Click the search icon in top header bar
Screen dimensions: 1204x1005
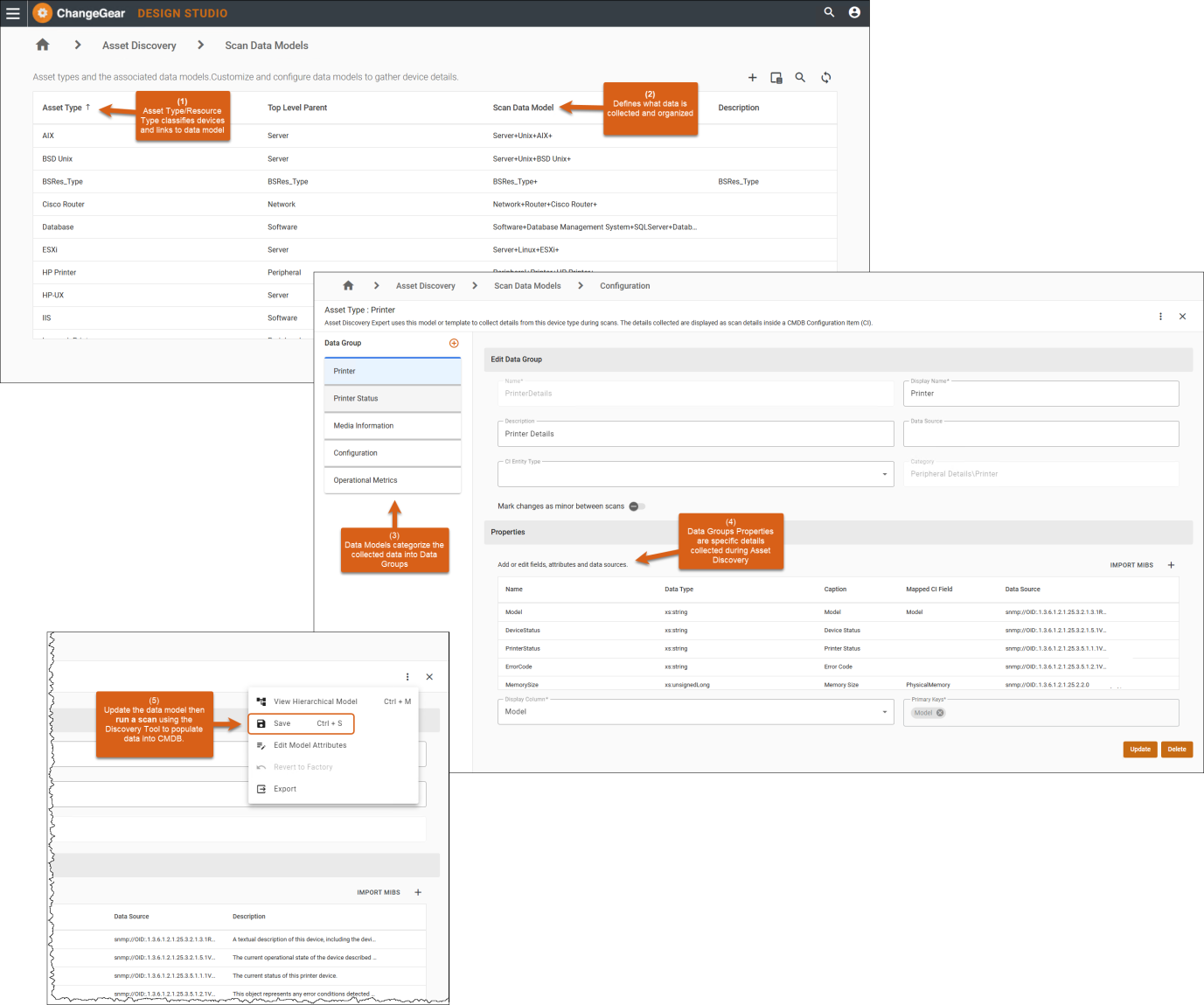coord(829,12)
